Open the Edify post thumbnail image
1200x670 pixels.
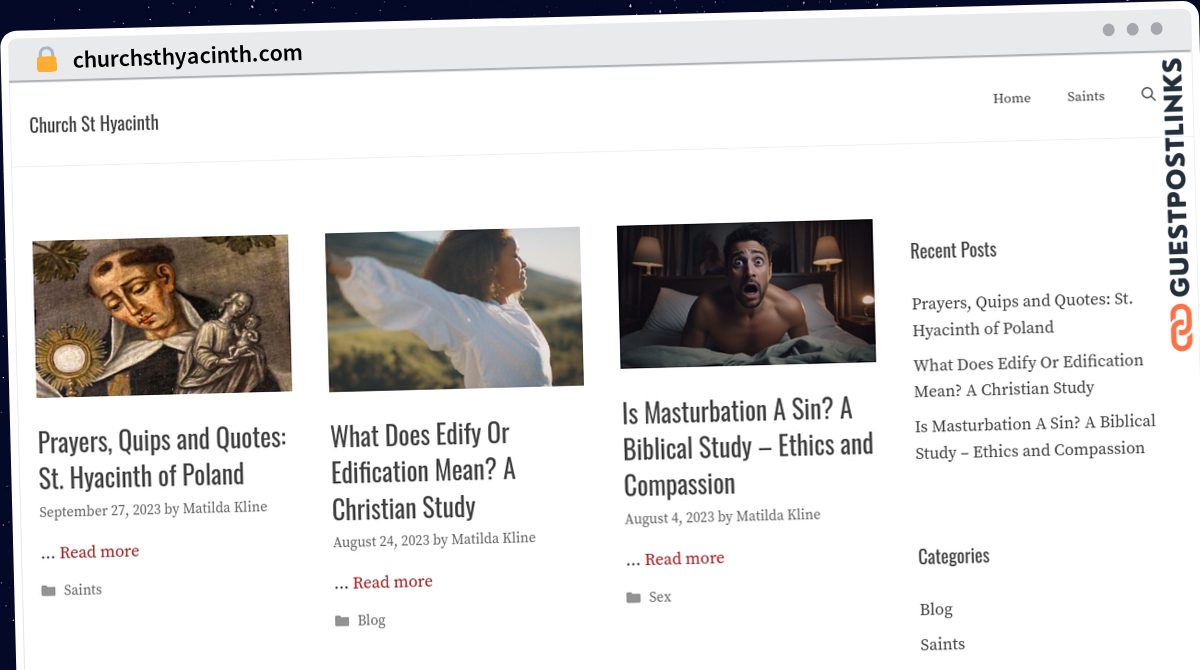point(454,308)
